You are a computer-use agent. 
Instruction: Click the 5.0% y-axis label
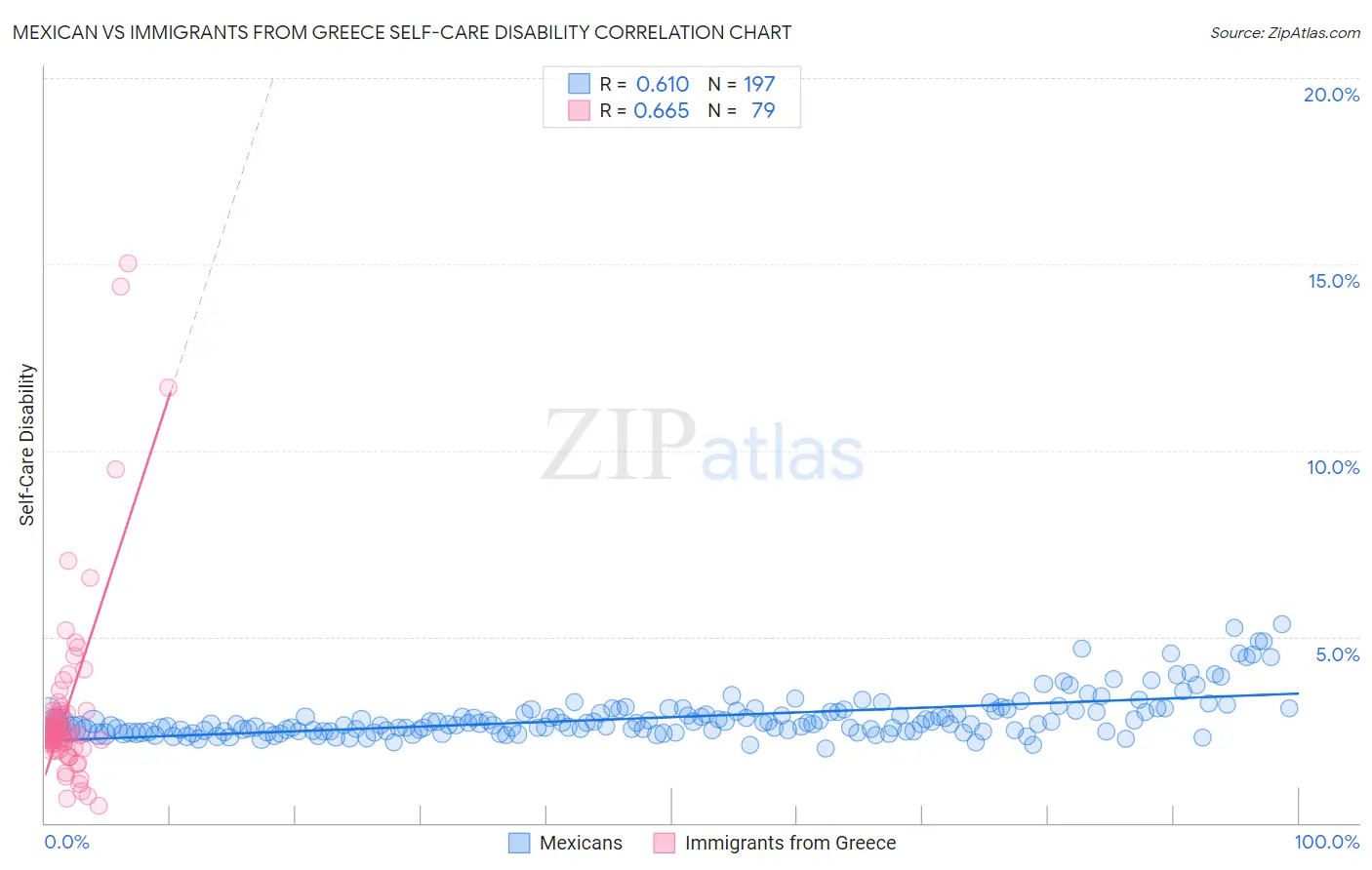1337,654
